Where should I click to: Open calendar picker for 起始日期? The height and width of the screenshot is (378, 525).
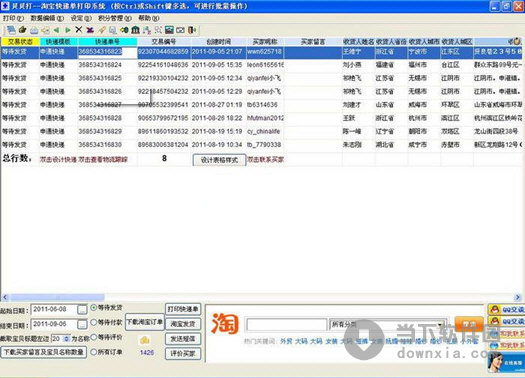pyautogui.click(x=82, y=309)
